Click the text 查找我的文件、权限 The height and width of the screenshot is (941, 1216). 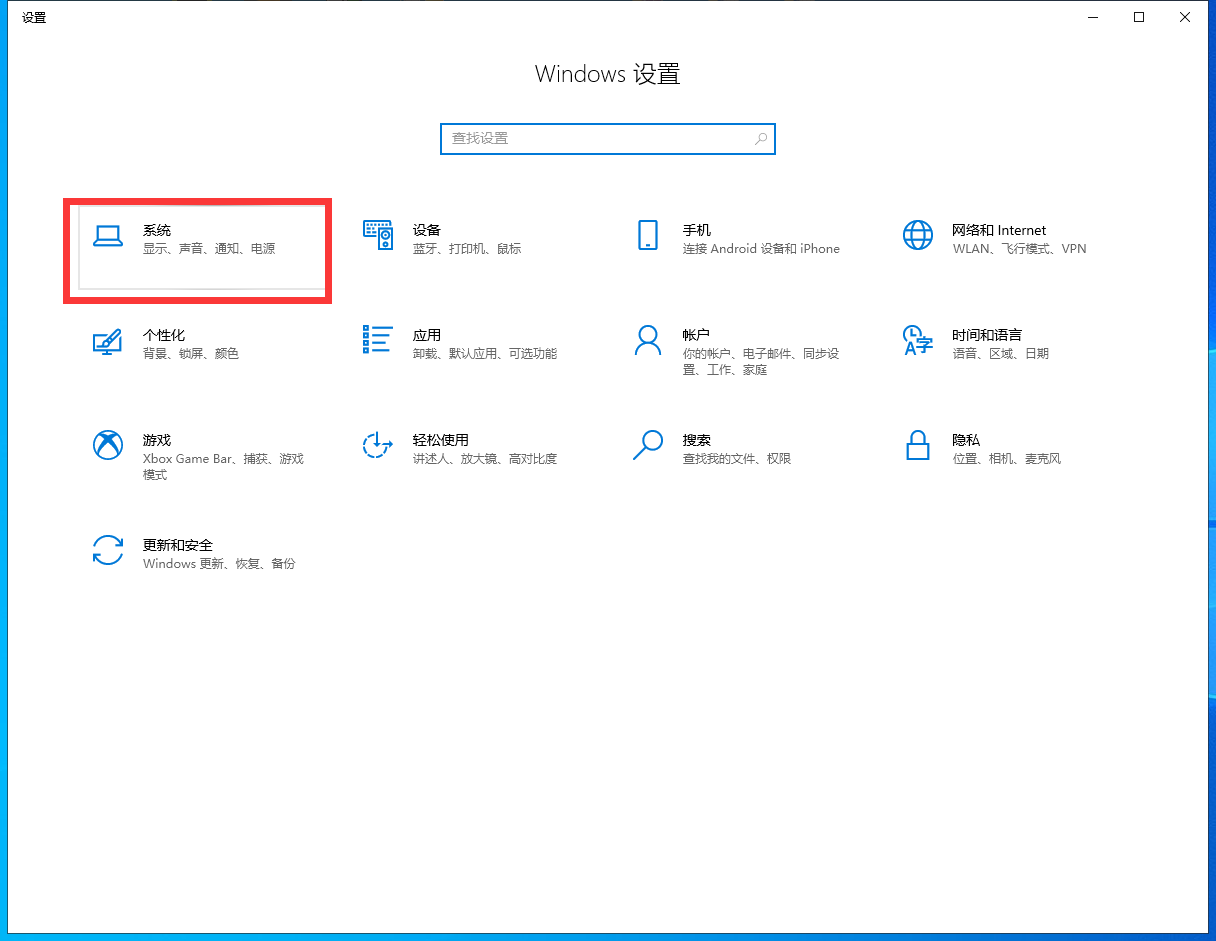tap(737, 459)
